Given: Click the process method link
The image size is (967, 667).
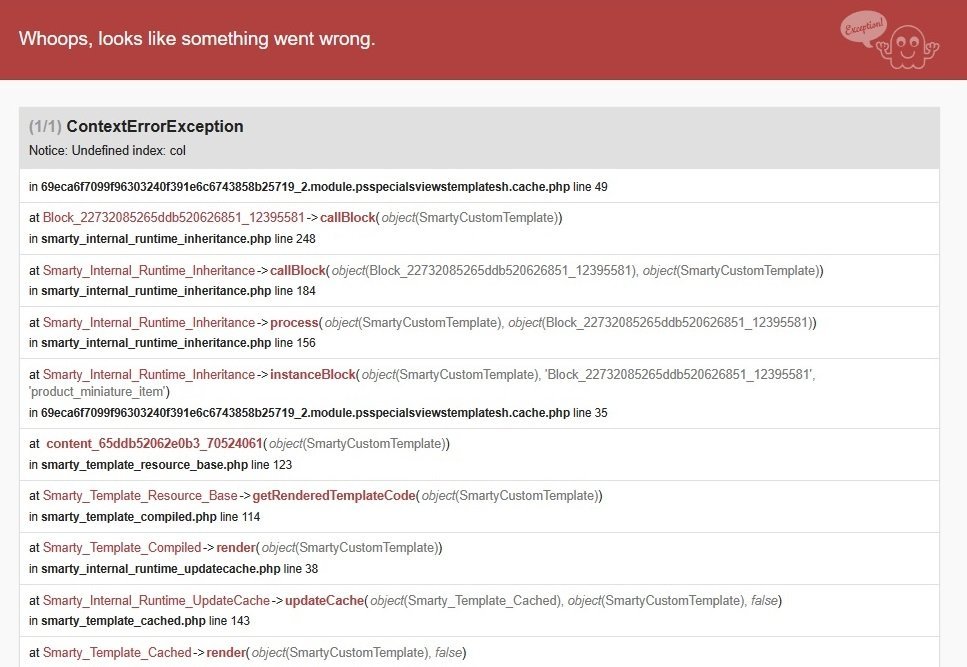Looking at the screenshot, I should pos(295,323).
